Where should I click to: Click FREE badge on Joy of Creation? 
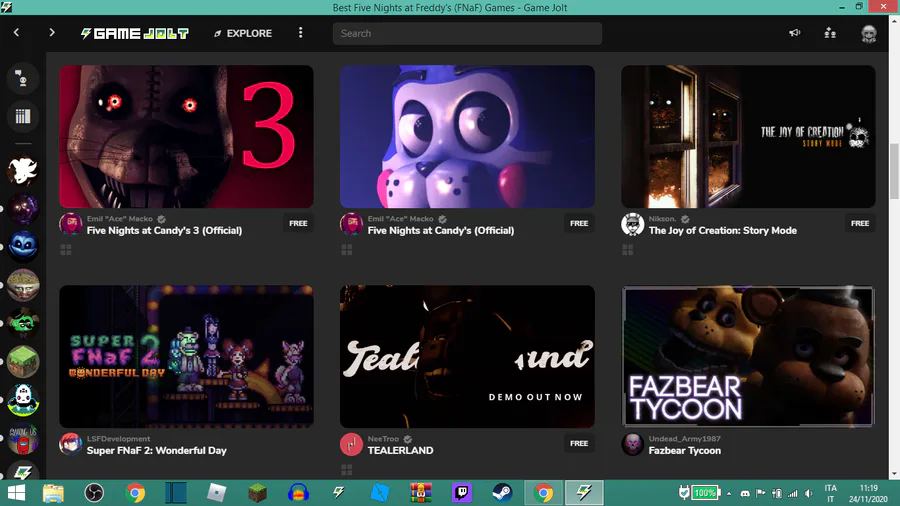[860, 223]
